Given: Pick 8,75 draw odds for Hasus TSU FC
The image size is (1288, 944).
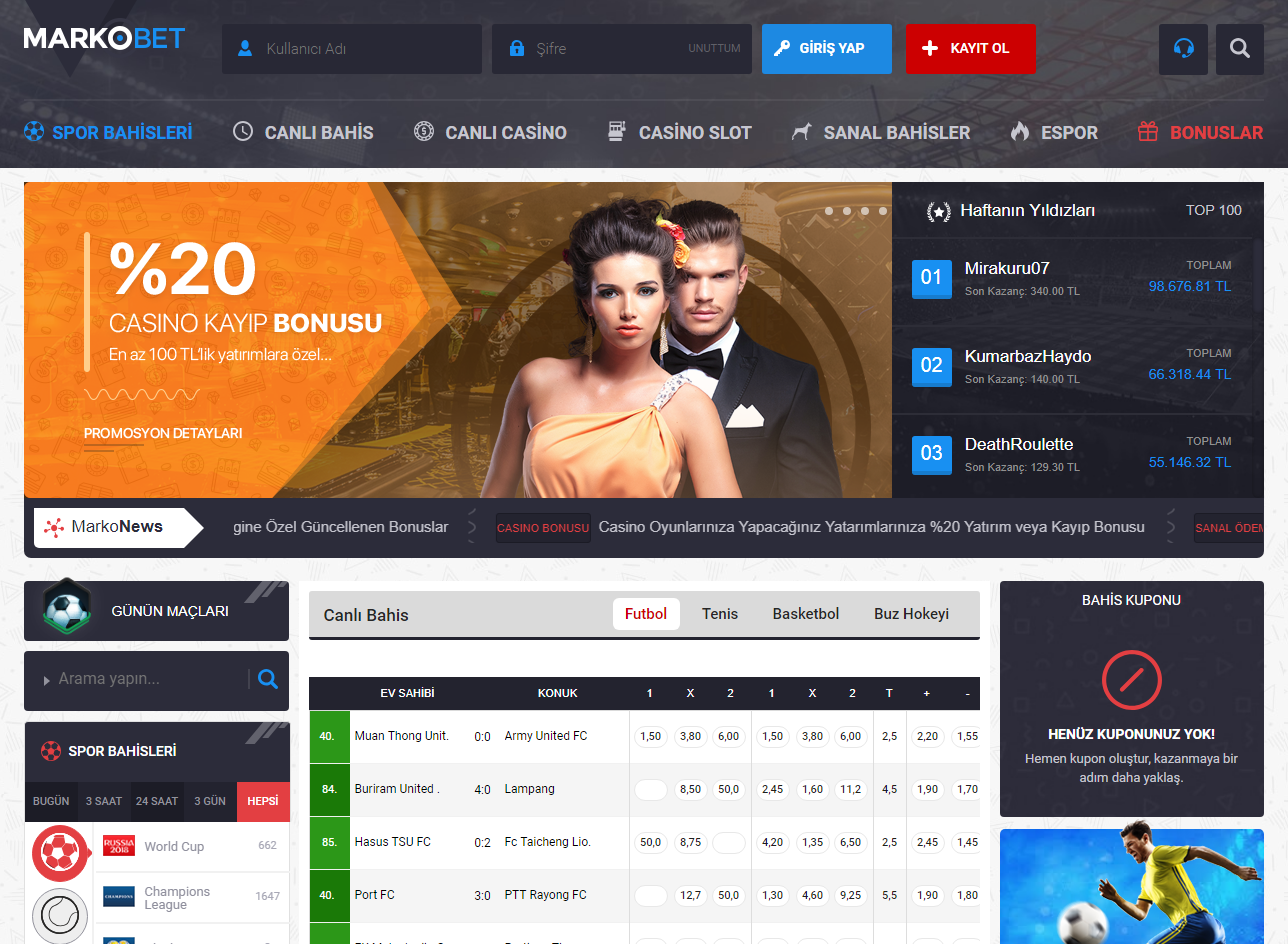Looking at the screenshot, I should click(x=690, y=842).
